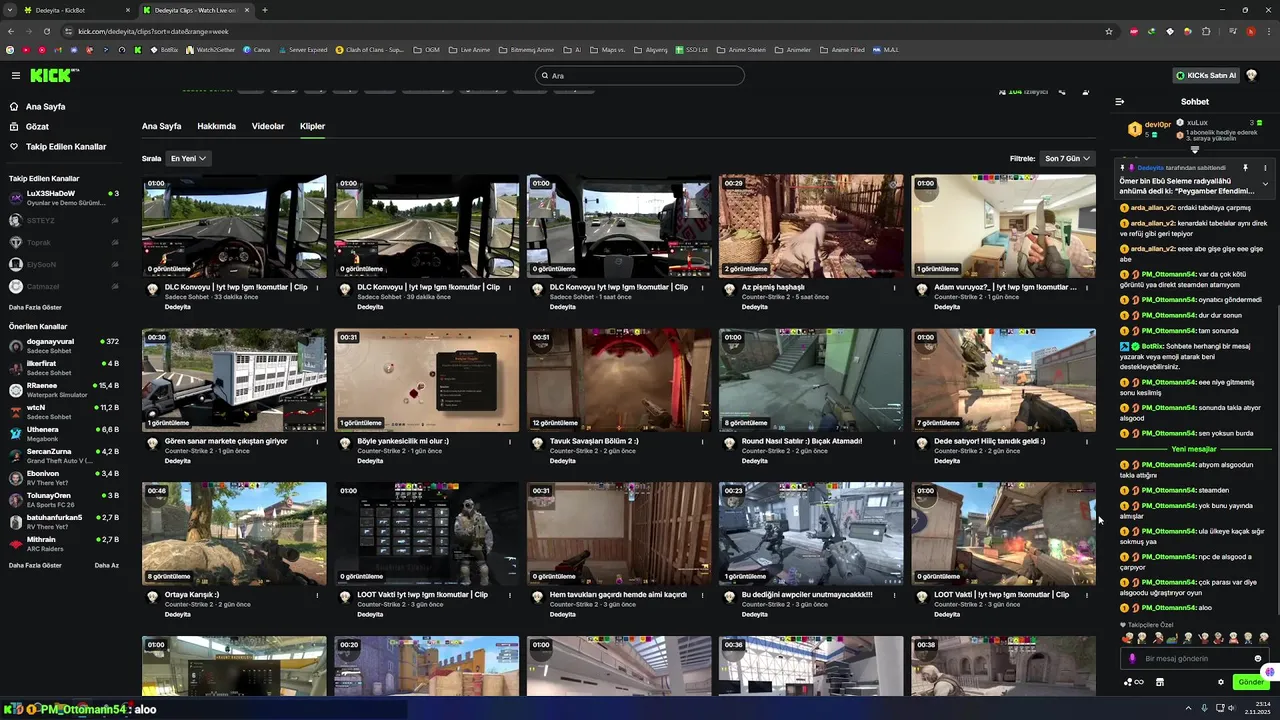Image resolution: width=1280 pixels, height=720 pixels.
Task: Click the KICK logo
Action: [54, 75]
